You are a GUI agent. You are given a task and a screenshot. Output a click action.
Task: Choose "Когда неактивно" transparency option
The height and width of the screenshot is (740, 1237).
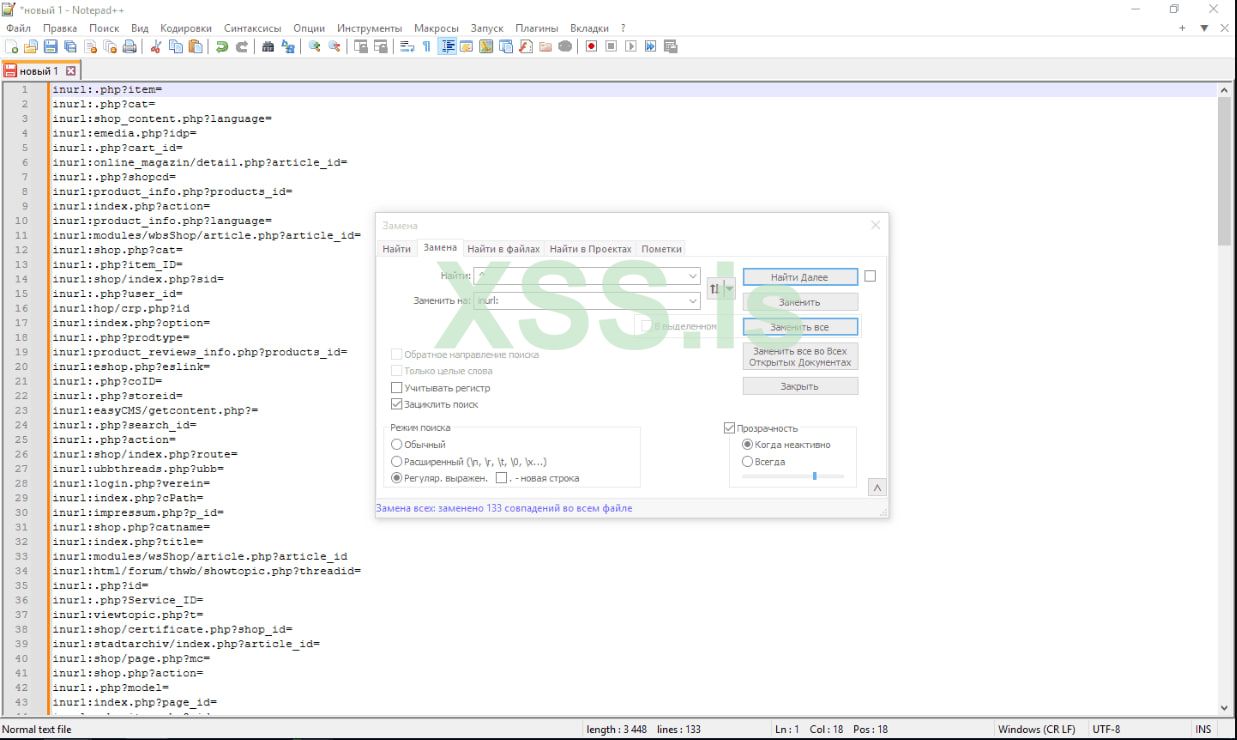click(747, 444)
